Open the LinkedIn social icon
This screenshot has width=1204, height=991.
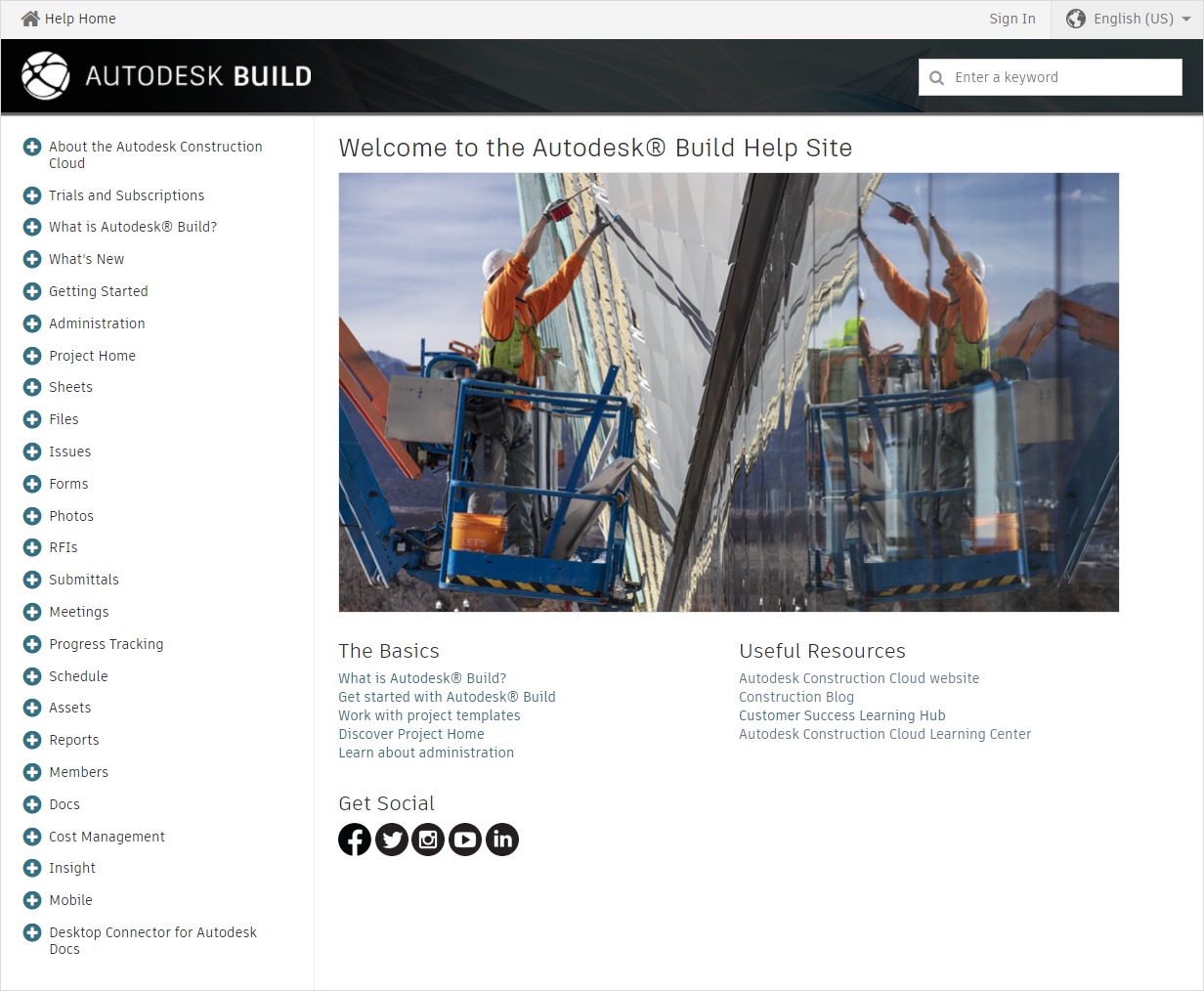point(502,840)
